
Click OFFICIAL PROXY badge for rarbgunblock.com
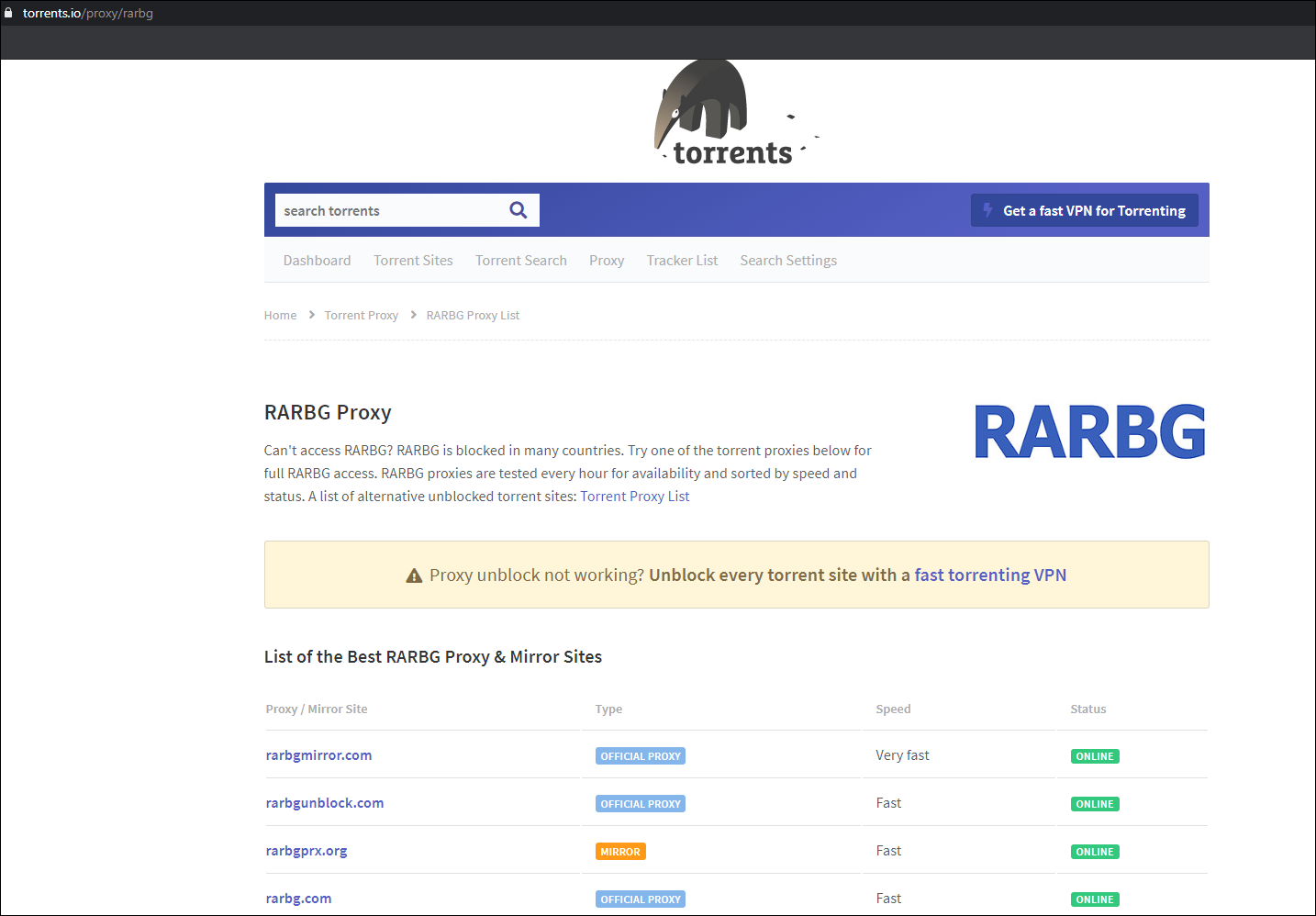(641, 804)
